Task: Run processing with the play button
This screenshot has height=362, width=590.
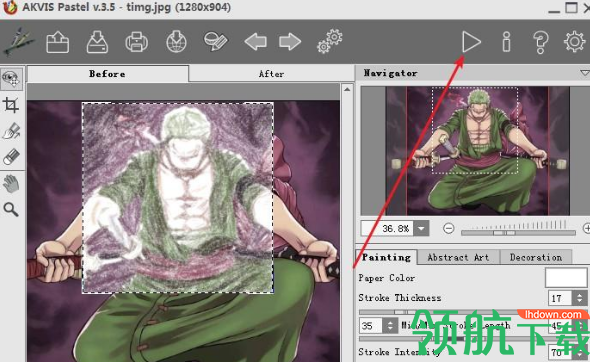Action: (x=471, y=42)
